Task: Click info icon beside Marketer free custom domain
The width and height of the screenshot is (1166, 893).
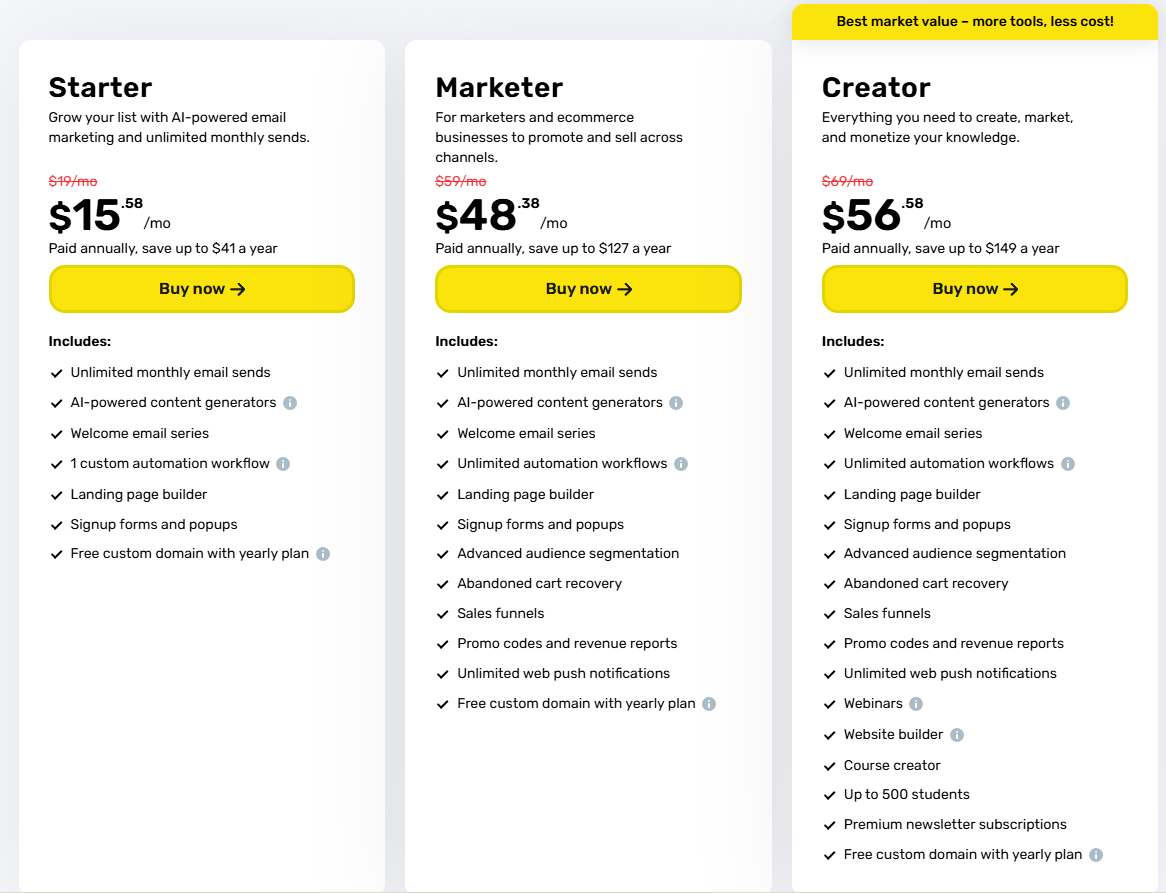Action: [x=709, y=704]
